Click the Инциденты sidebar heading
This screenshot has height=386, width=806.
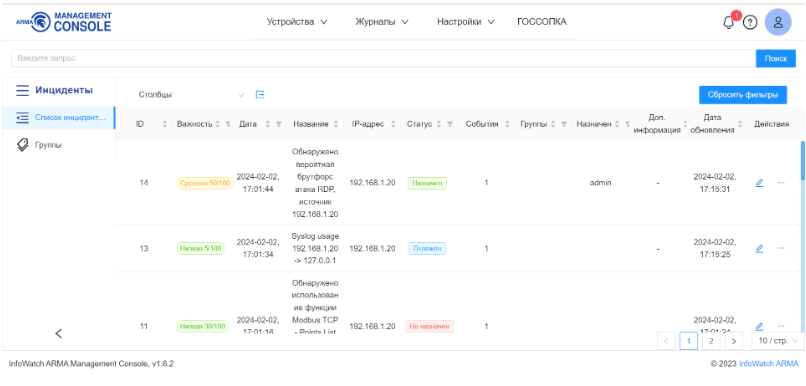coord(64,90)
